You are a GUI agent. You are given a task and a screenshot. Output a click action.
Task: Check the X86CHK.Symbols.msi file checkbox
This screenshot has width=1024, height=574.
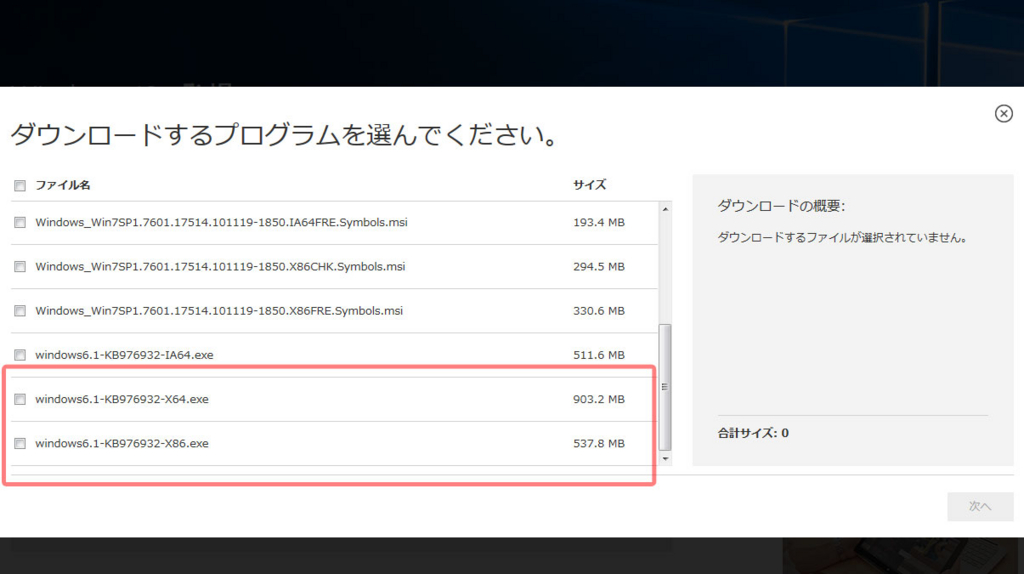coord(20,267)
